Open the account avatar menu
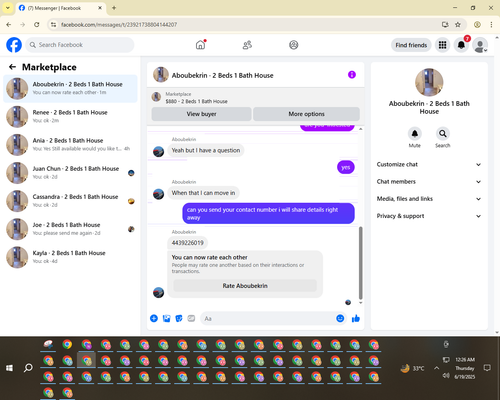Image resolution: width=500 pixels, height=400 pixels. pos(480,45)
